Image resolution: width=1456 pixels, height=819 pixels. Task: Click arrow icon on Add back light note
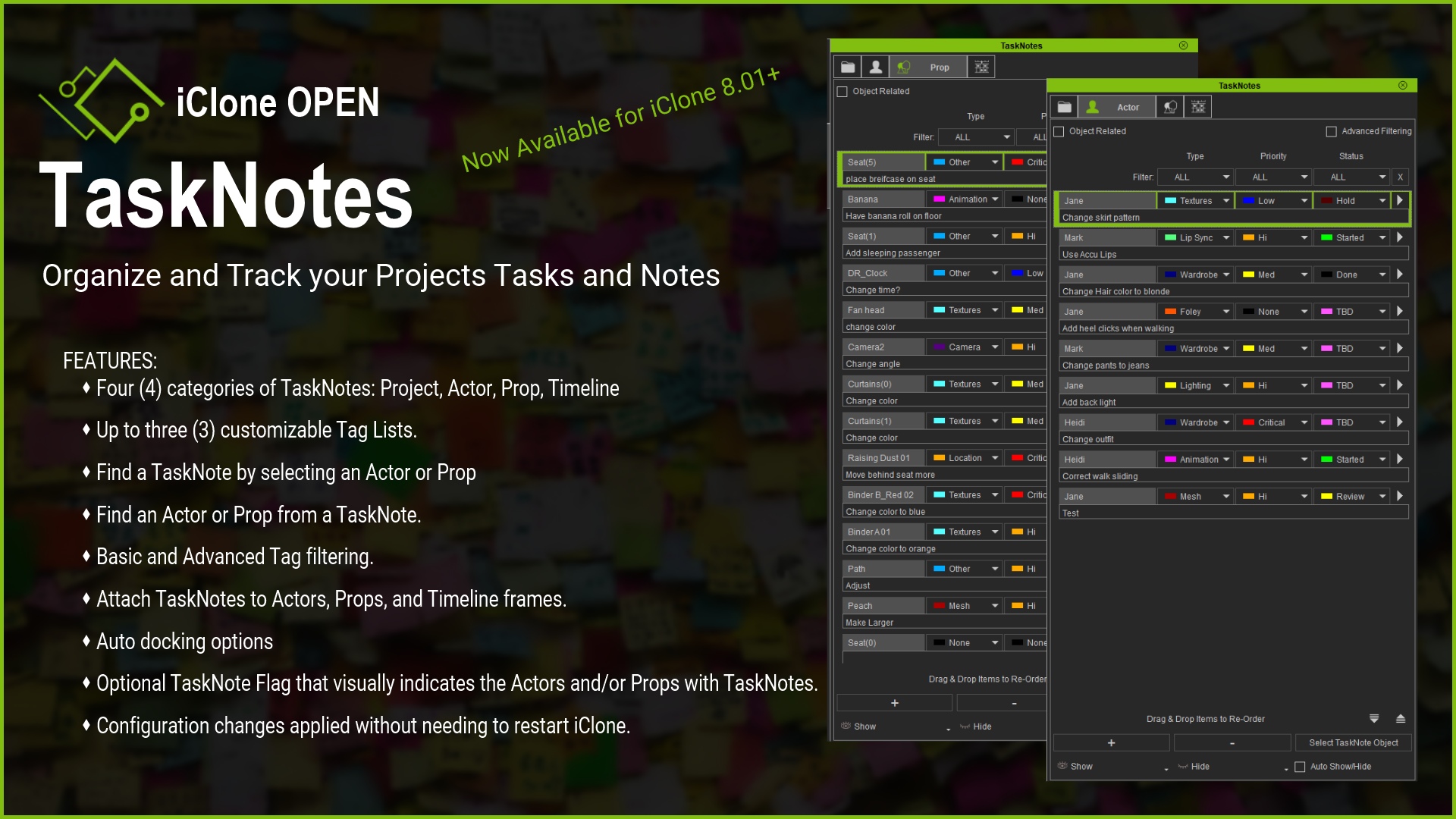1400,385
